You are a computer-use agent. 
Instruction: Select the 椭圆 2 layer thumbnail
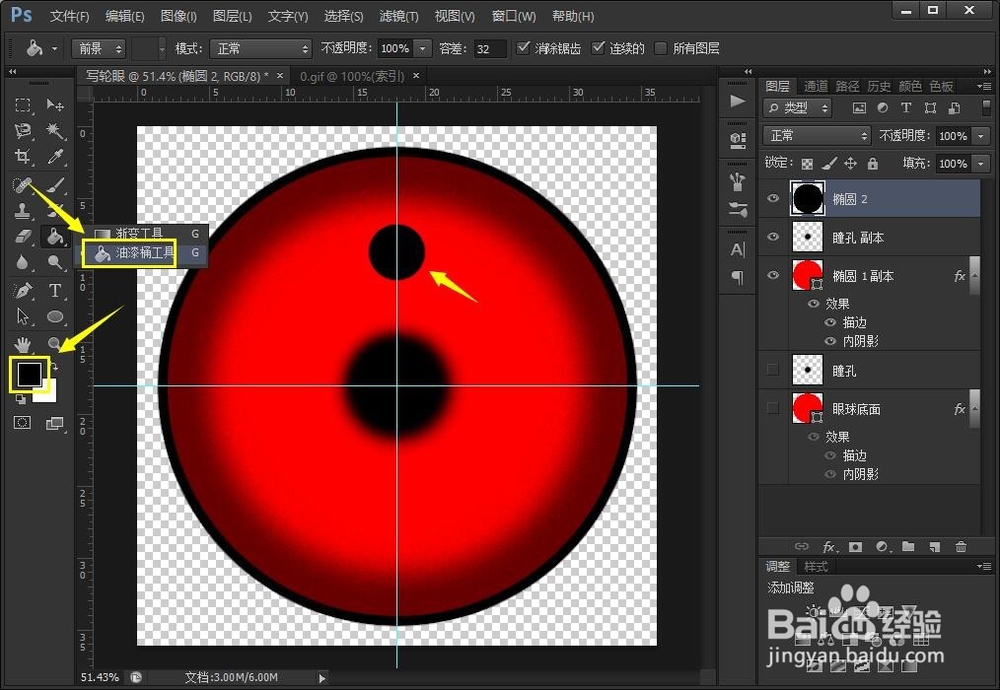click(807, 198)
